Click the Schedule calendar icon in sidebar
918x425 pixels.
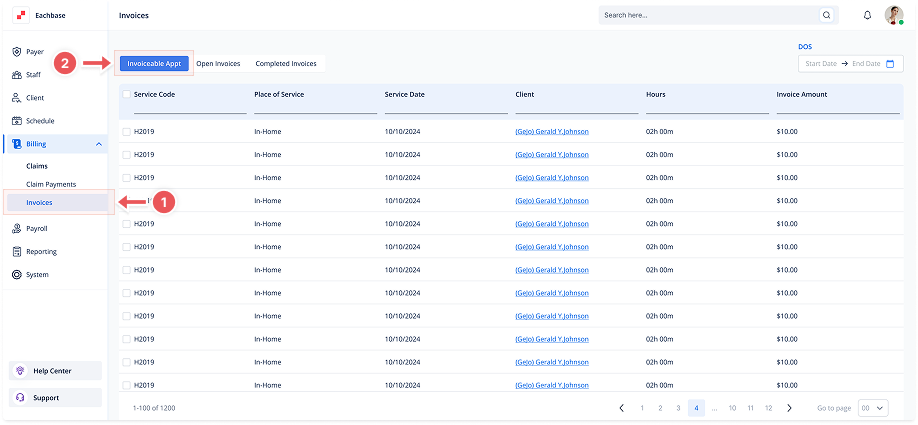[x=17, y=120]
